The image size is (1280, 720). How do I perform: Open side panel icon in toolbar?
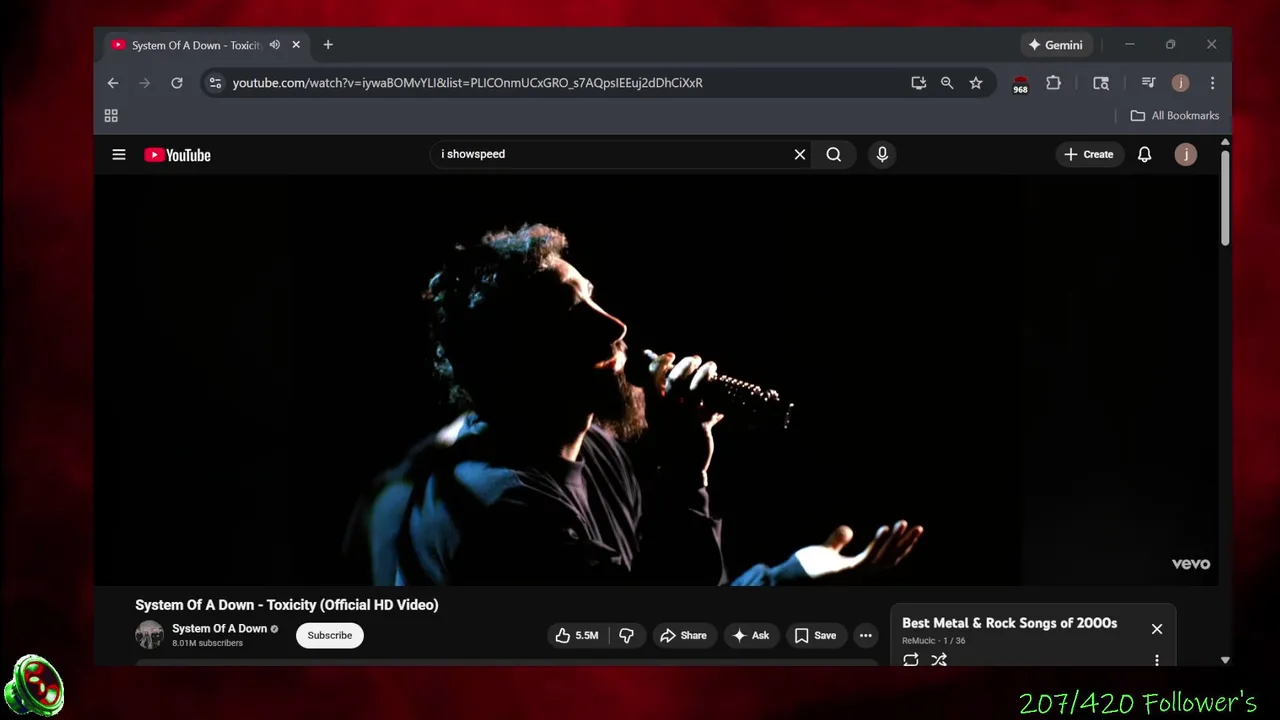[x=1101, y=83]
